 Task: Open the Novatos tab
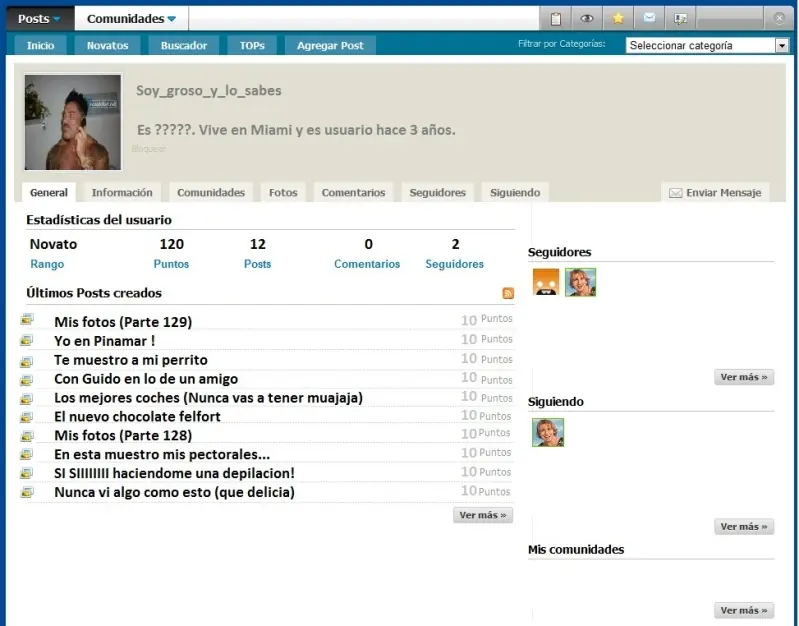108,45
